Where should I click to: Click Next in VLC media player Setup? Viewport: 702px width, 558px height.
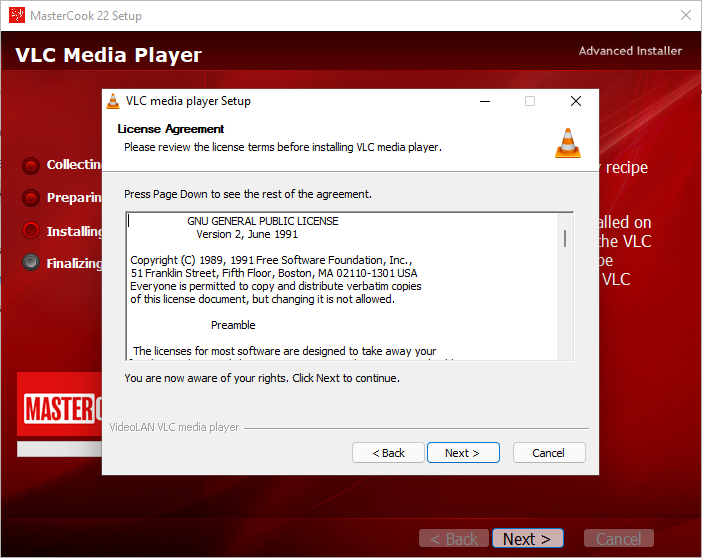(x=463, y=453)
